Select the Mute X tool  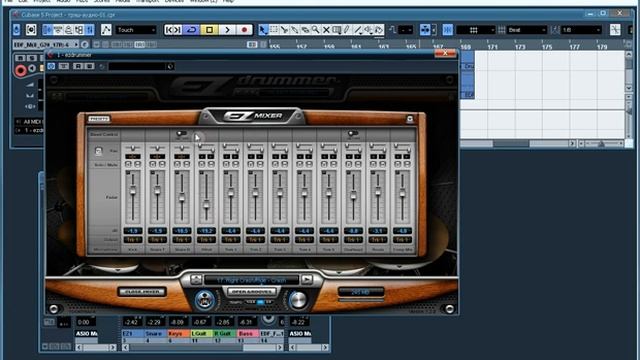coord(326,30)
